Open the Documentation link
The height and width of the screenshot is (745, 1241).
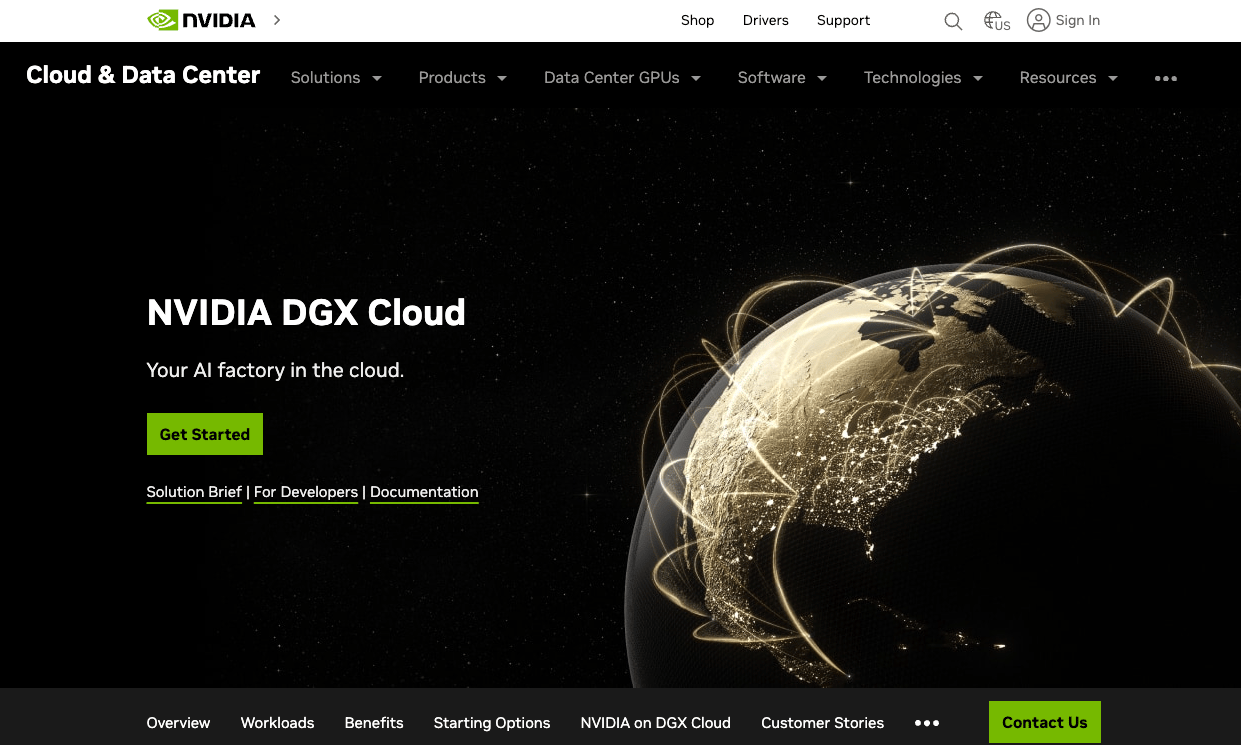(424, 492)
